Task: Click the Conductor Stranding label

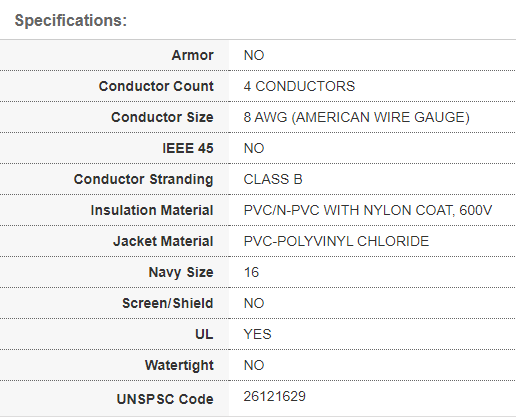Action: 143,179
